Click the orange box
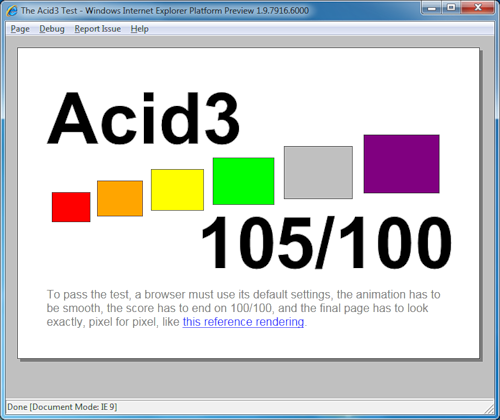This screenshot has width=500, height=420. coord(120,198)
